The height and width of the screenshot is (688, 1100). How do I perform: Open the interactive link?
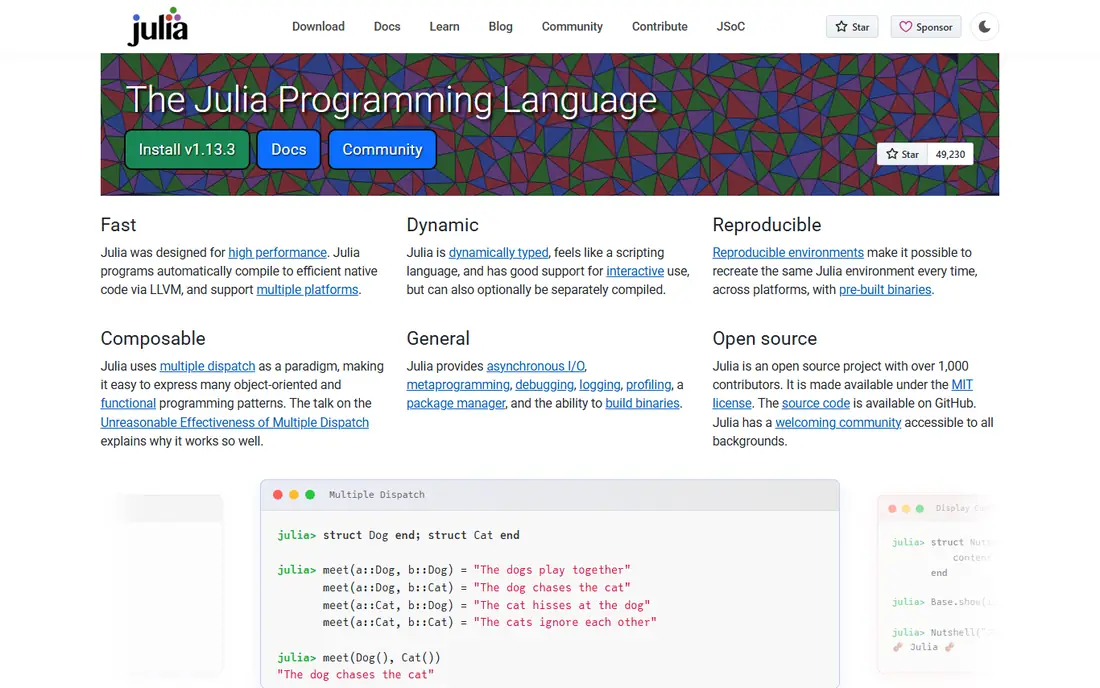tap(635, 271)
